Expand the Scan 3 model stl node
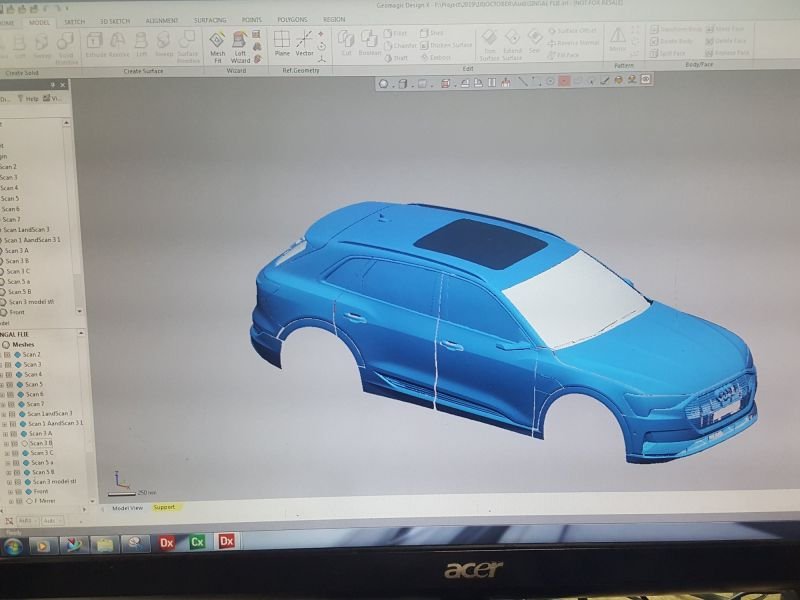 [10, 482]
